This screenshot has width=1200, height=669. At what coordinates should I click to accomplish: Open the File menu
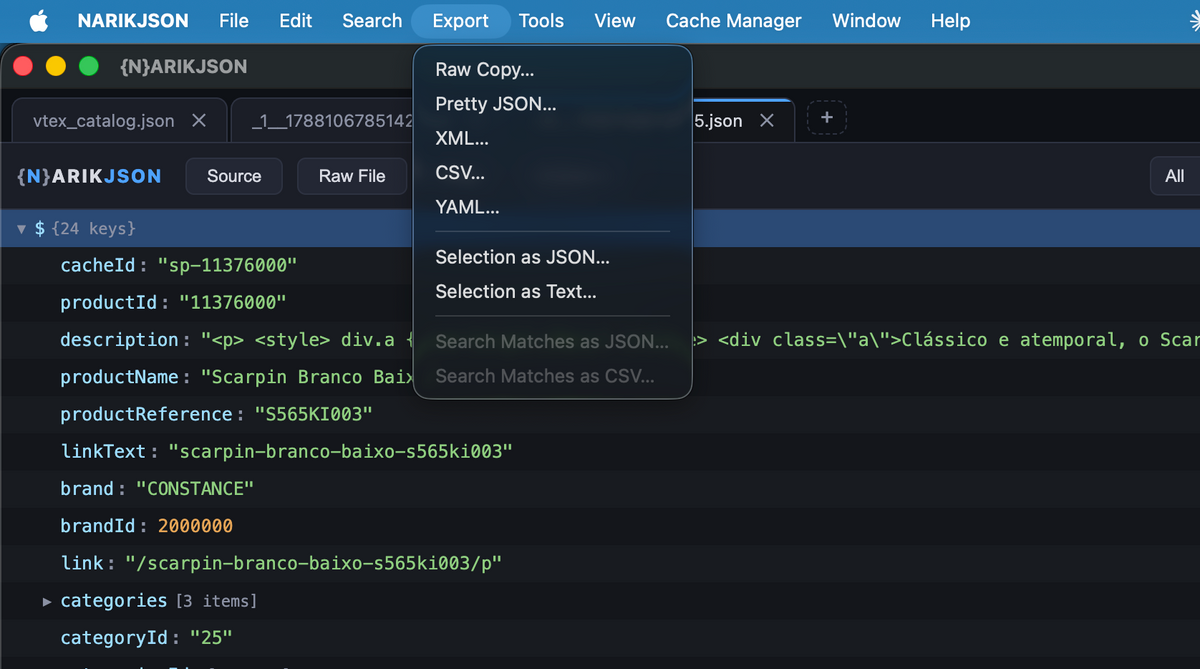tap(234, 20)
